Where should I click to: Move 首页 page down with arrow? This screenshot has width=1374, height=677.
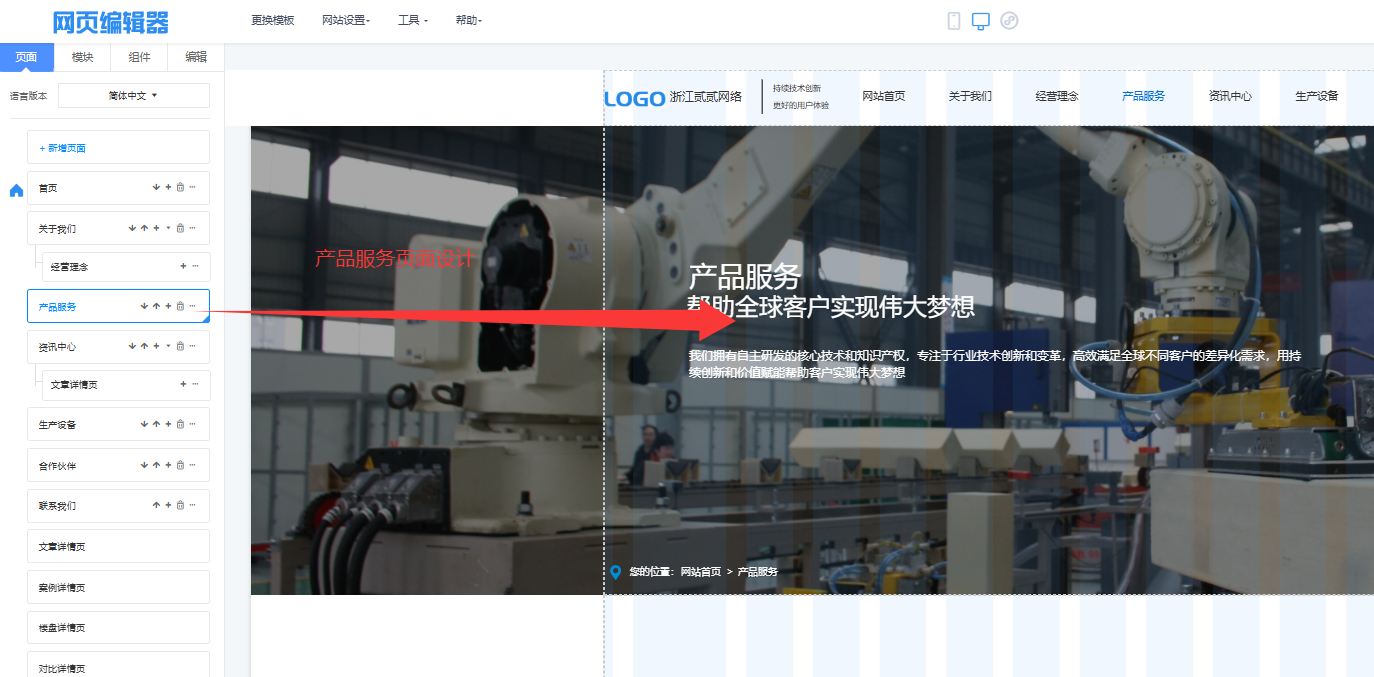(x=156, y=187)
